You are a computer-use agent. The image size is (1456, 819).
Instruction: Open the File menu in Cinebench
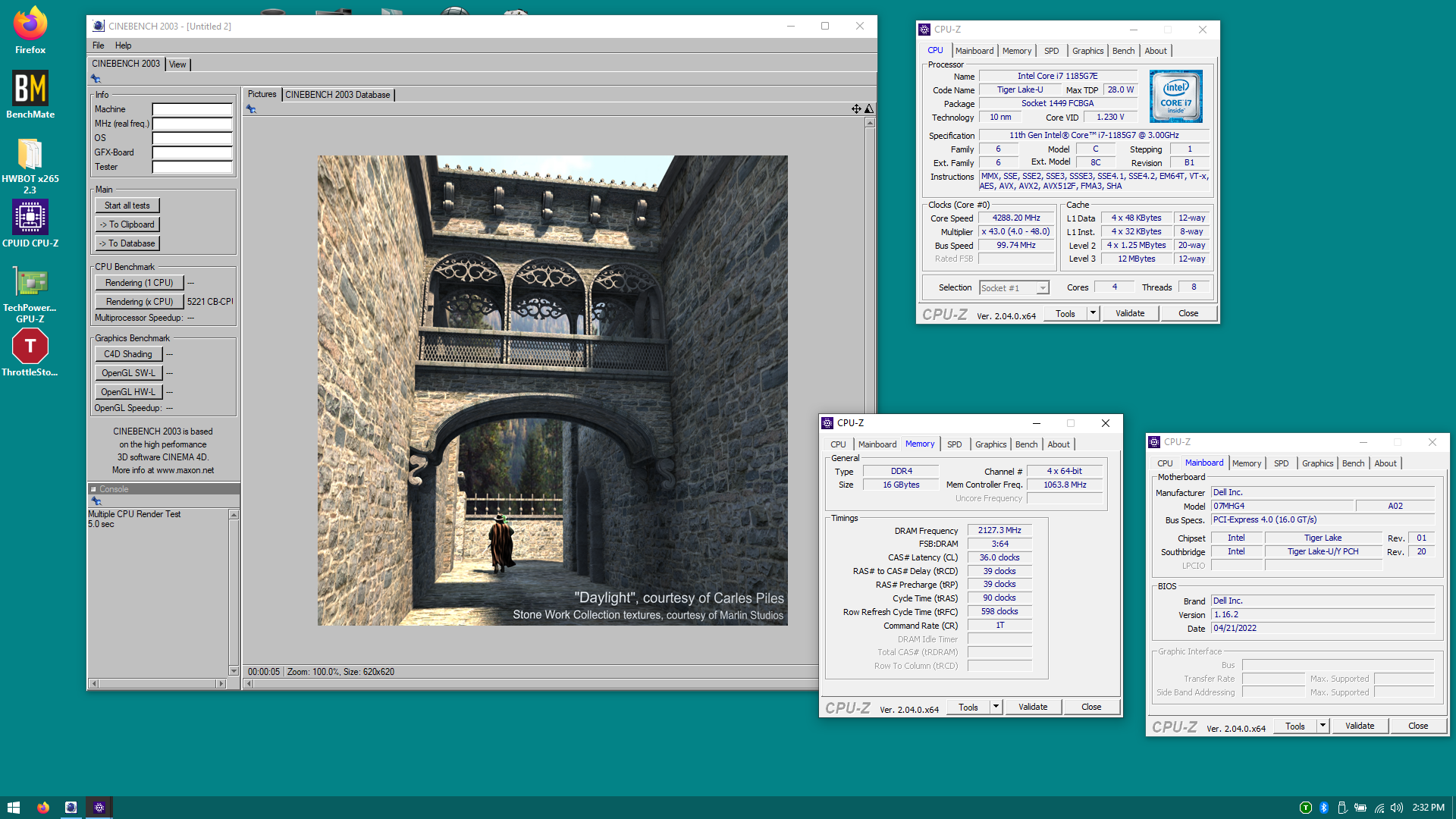coord(99,45)
